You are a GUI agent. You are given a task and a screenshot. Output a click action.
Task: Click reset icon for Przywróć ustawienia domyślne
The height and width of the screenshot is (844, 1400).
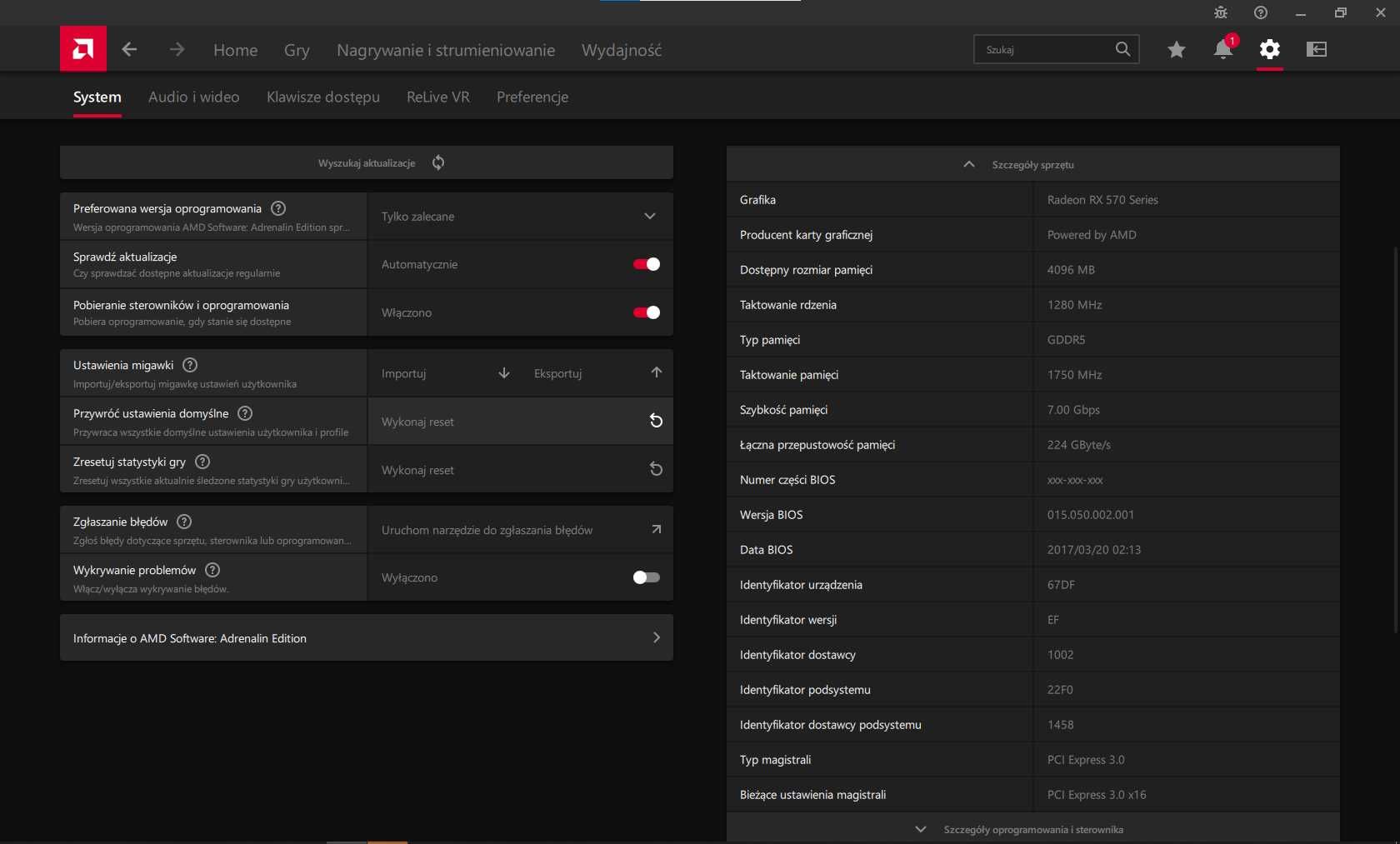tap(657, 421)
